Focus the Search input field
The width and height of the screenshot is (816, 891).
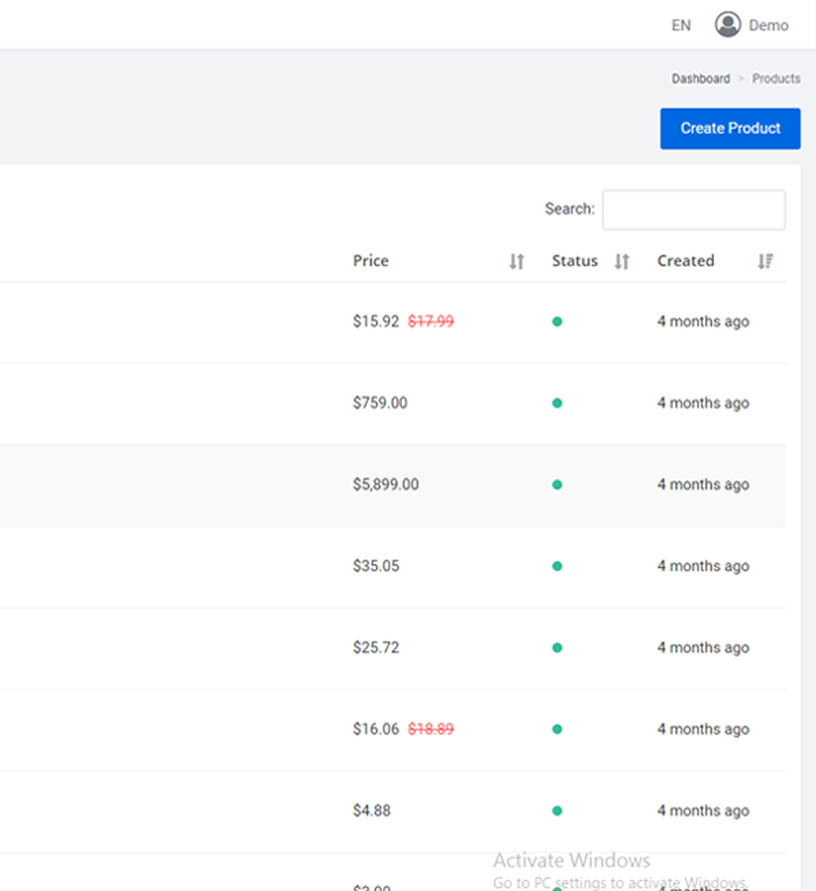coord(693,210)
